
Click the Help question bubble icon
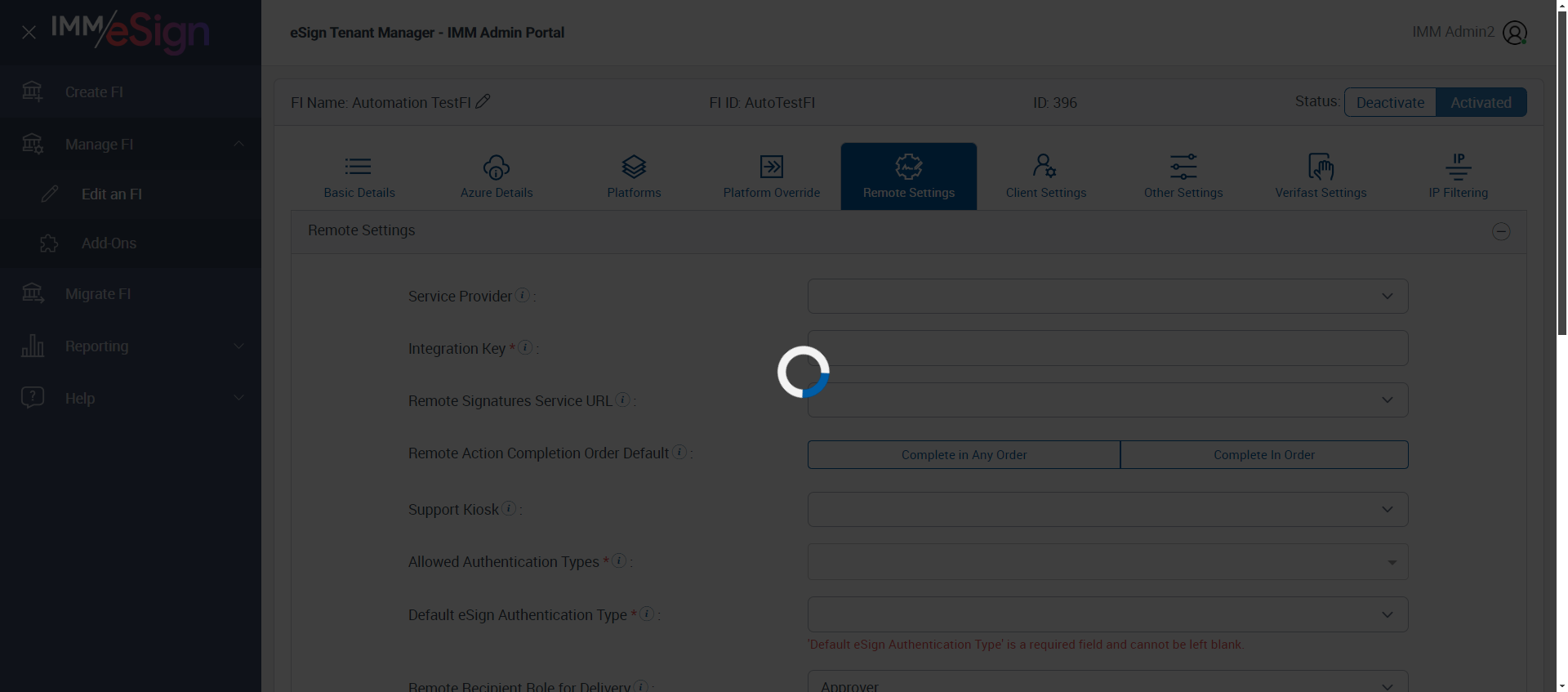[x=33, y=398]
